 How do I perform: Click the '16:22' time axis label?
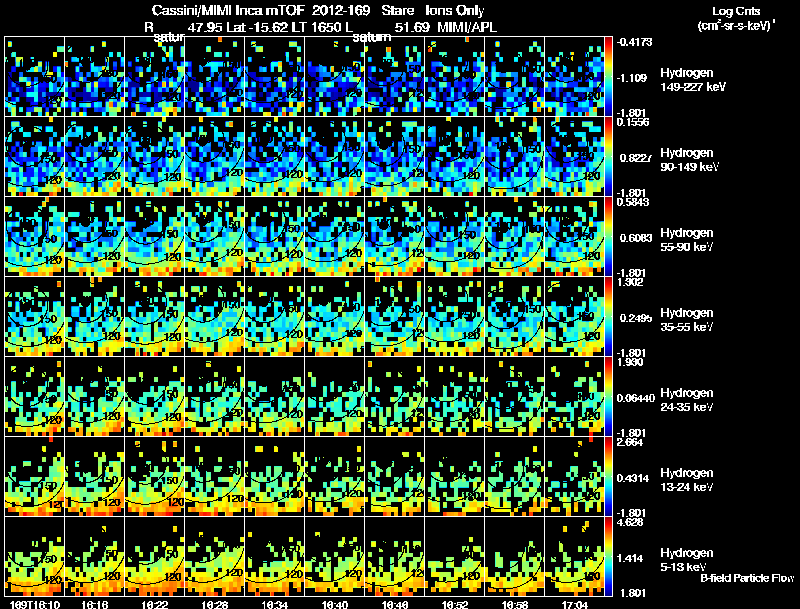point(155,605)
